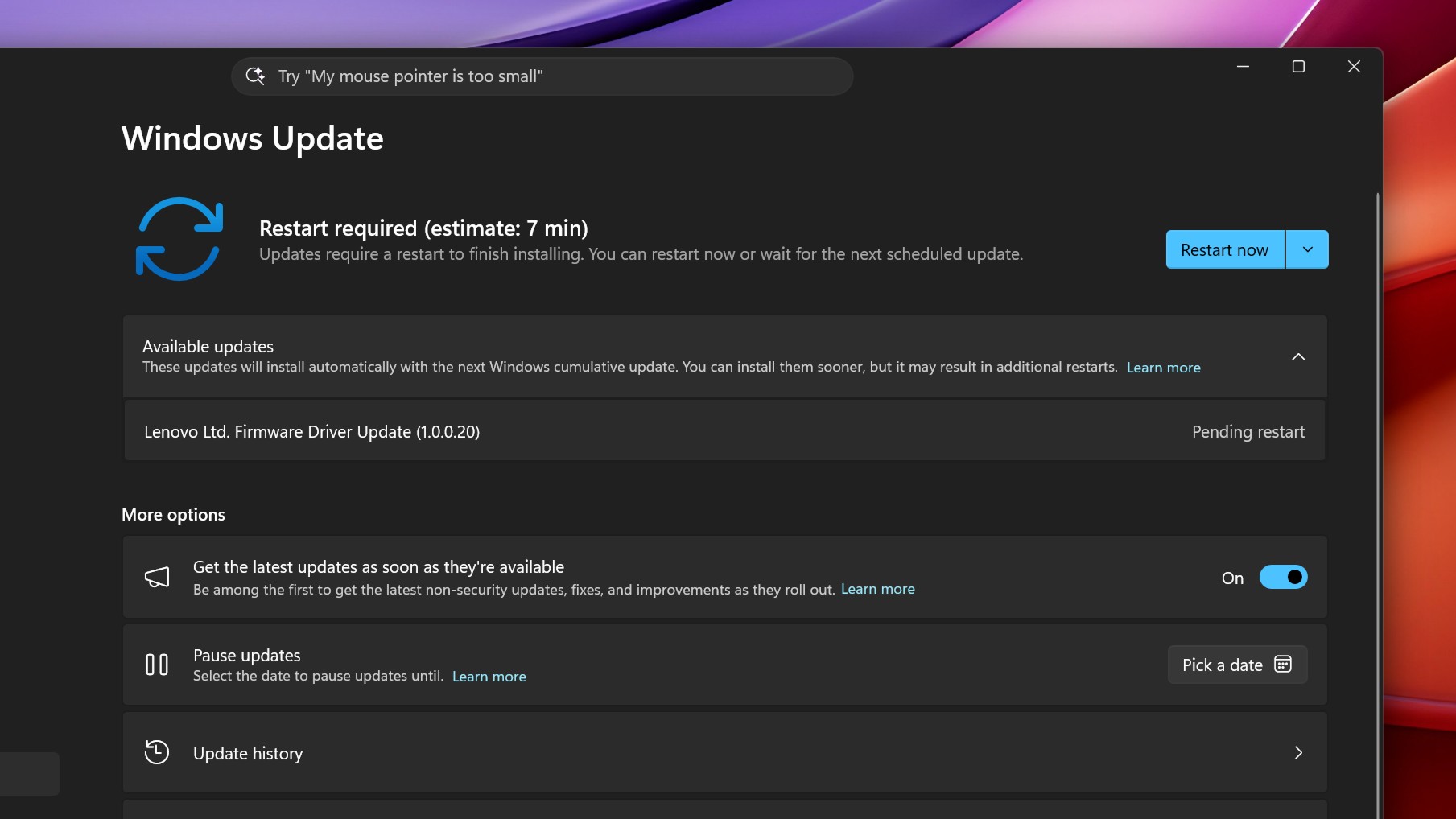Open Learn more about latest updates
This screenshot has width=1456, height=819.
tap(877, 589)
